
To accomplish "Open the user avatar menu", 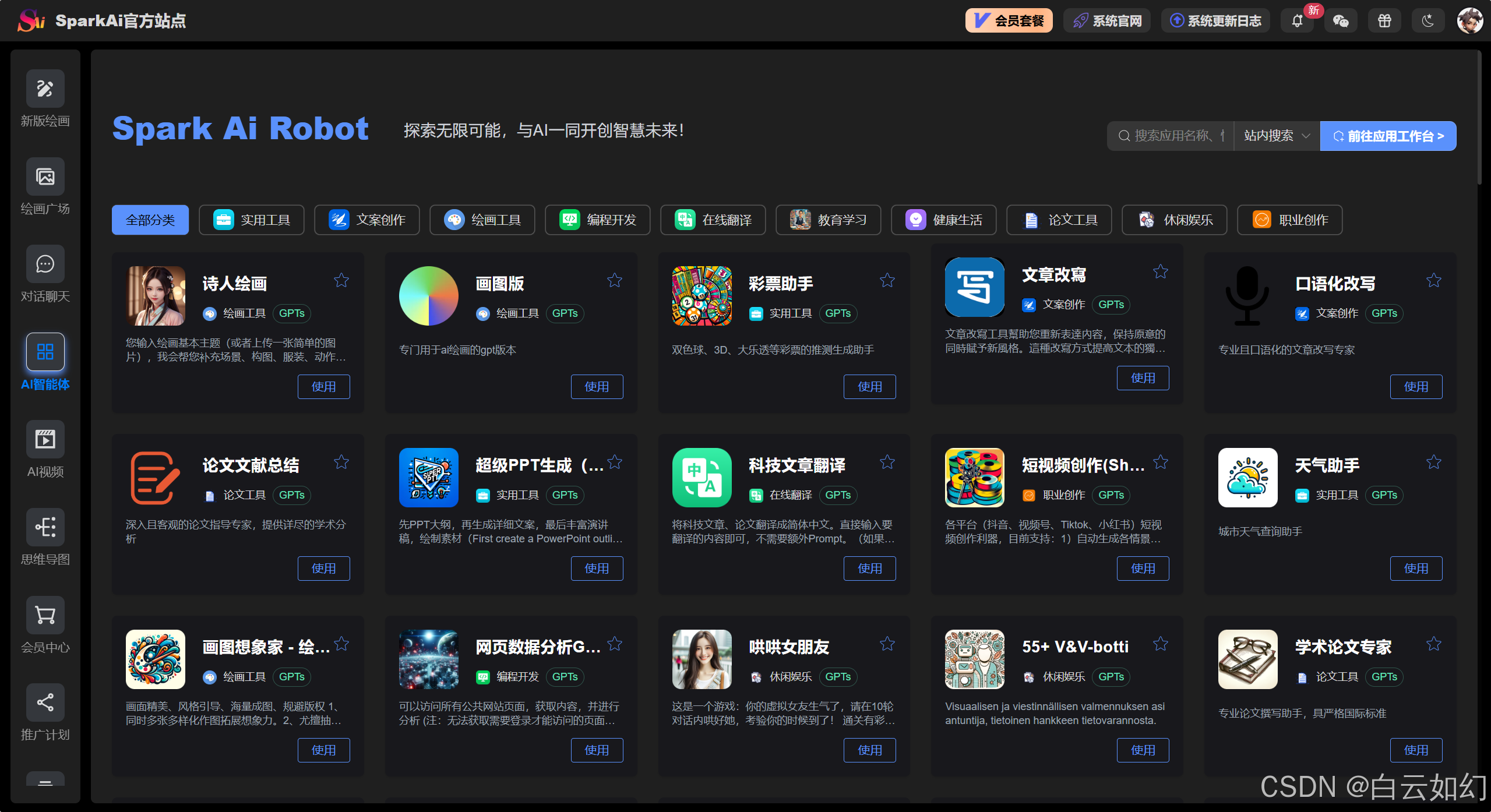I will click(x=1469, y=21).
